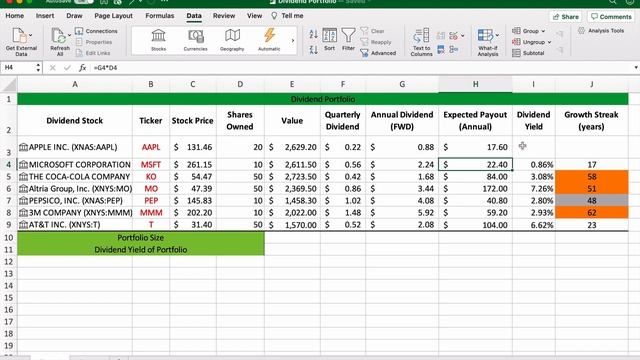Expand Get External Data dropdown
640x360 pixels.
(x=31, y=36)
